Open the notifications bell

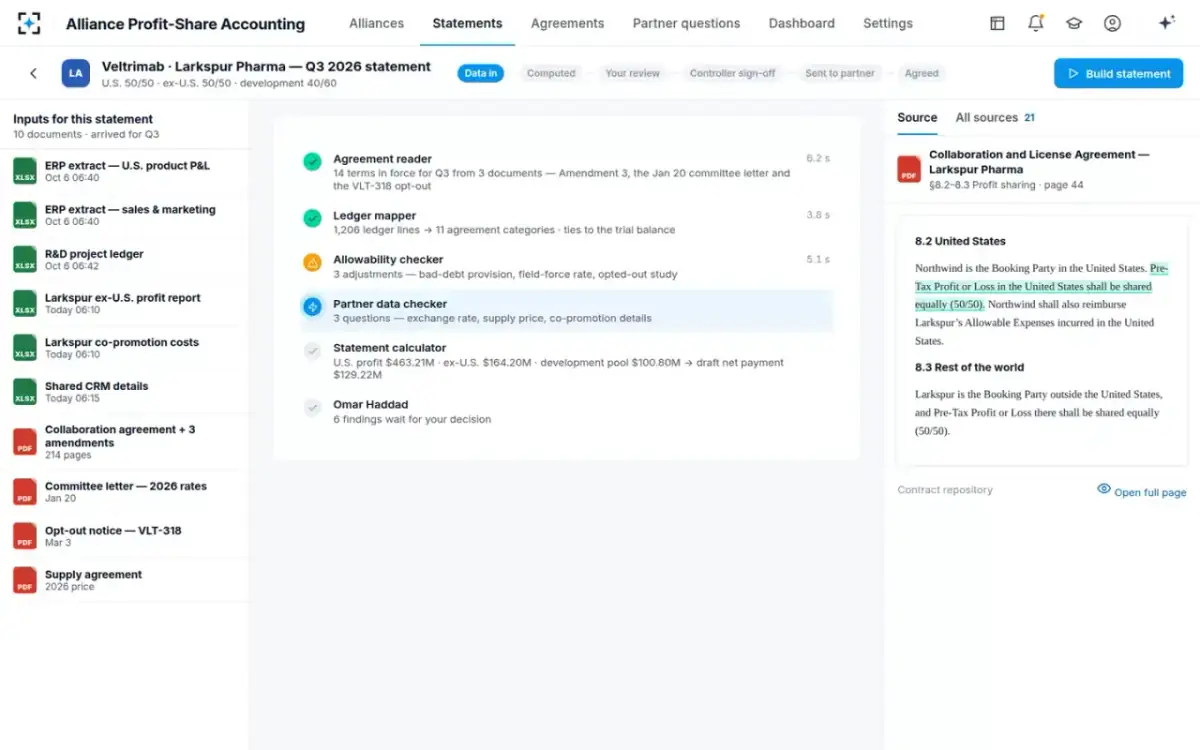1036,23
